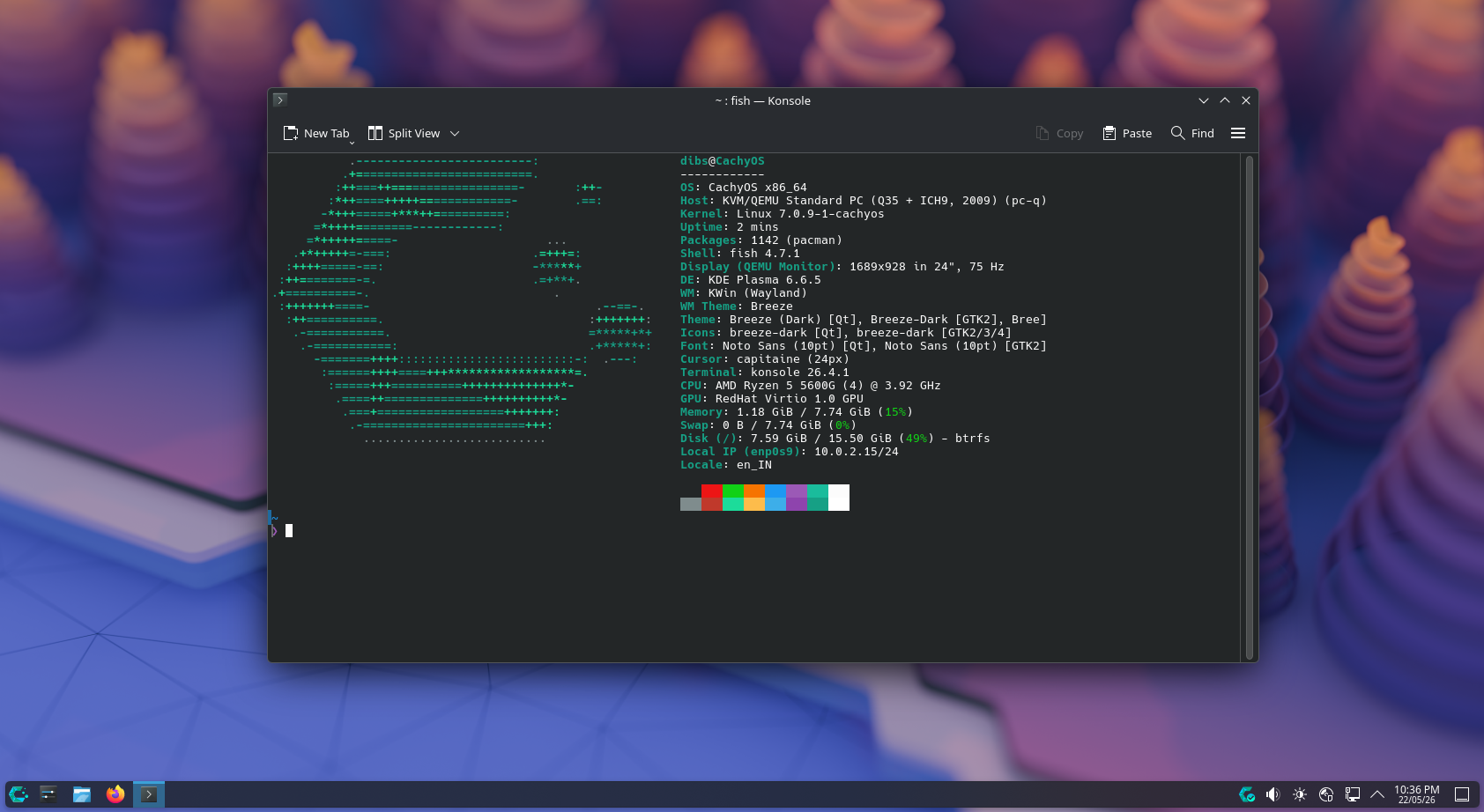Screen dimensions: 1484x812
Task: Click the 'Disk (/)' btrfs usage line
Action: click(x=835, y=439)
